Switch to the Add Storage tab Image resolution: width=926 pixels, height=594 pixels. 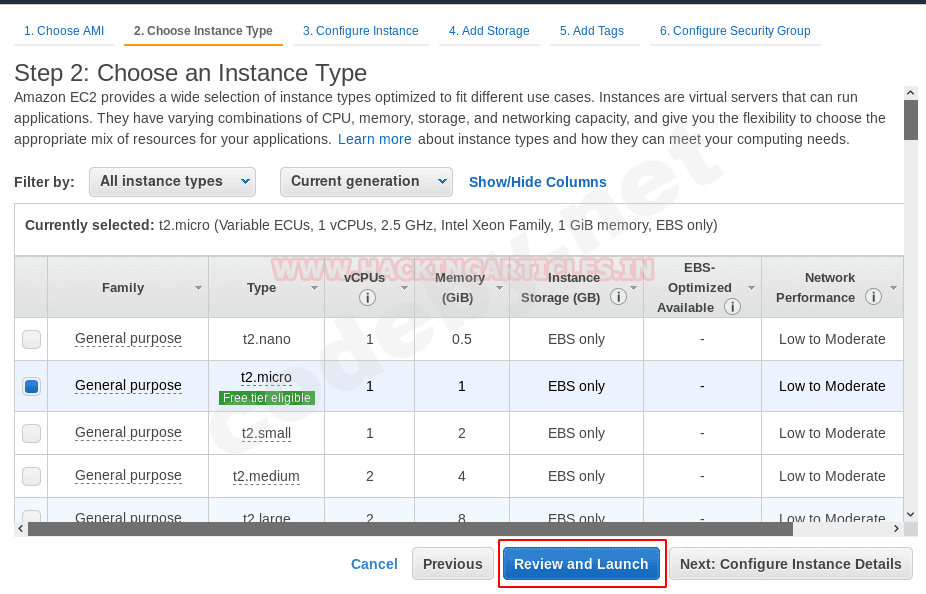pyautogui.click(x=489, y=31)
